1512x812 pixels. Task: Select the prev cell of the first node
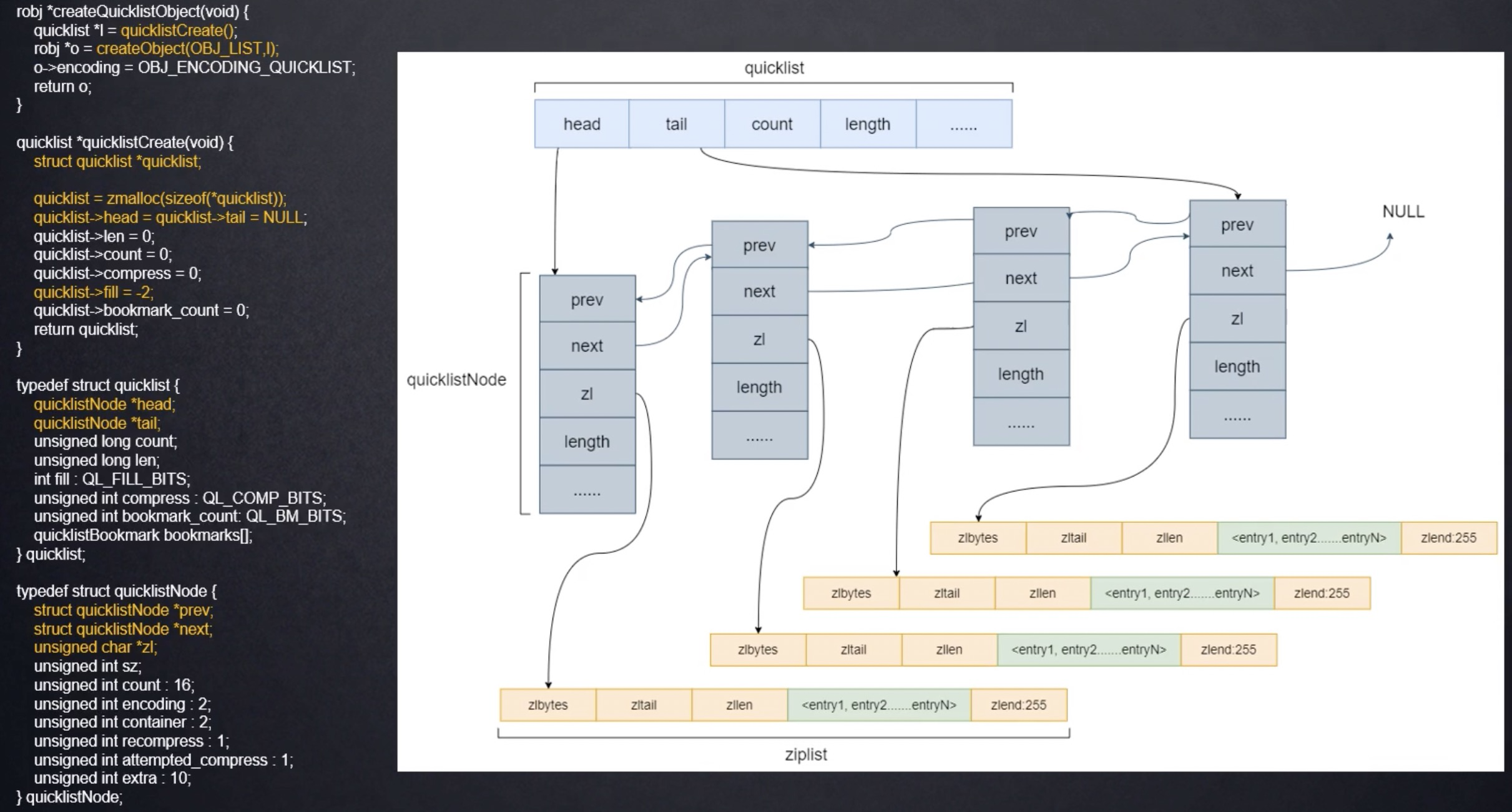[586, 300]
